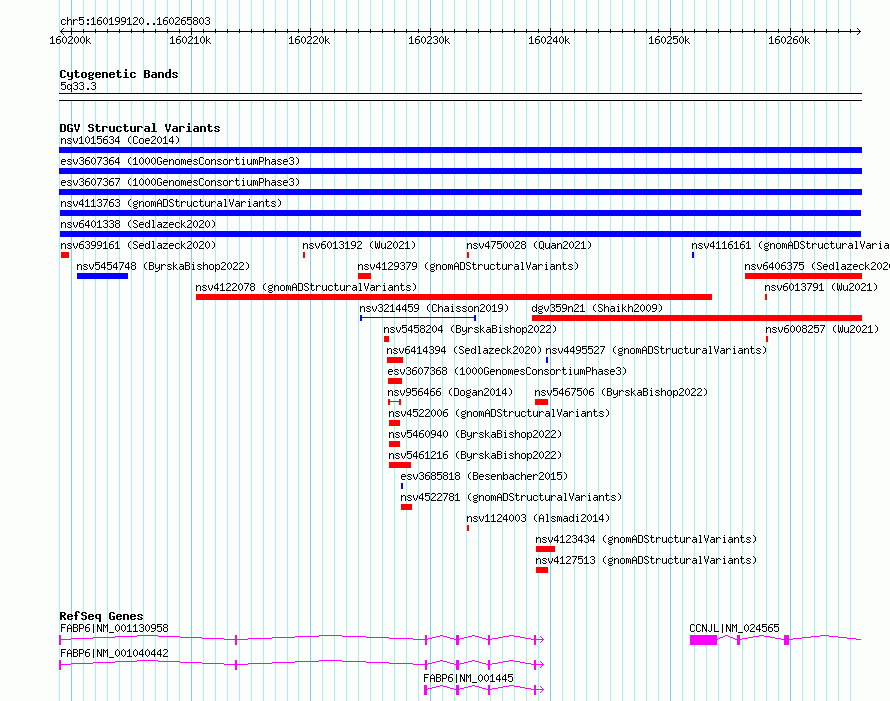Open nsv5460940 (ByrskaBishop2022) label

coord(475,434)
